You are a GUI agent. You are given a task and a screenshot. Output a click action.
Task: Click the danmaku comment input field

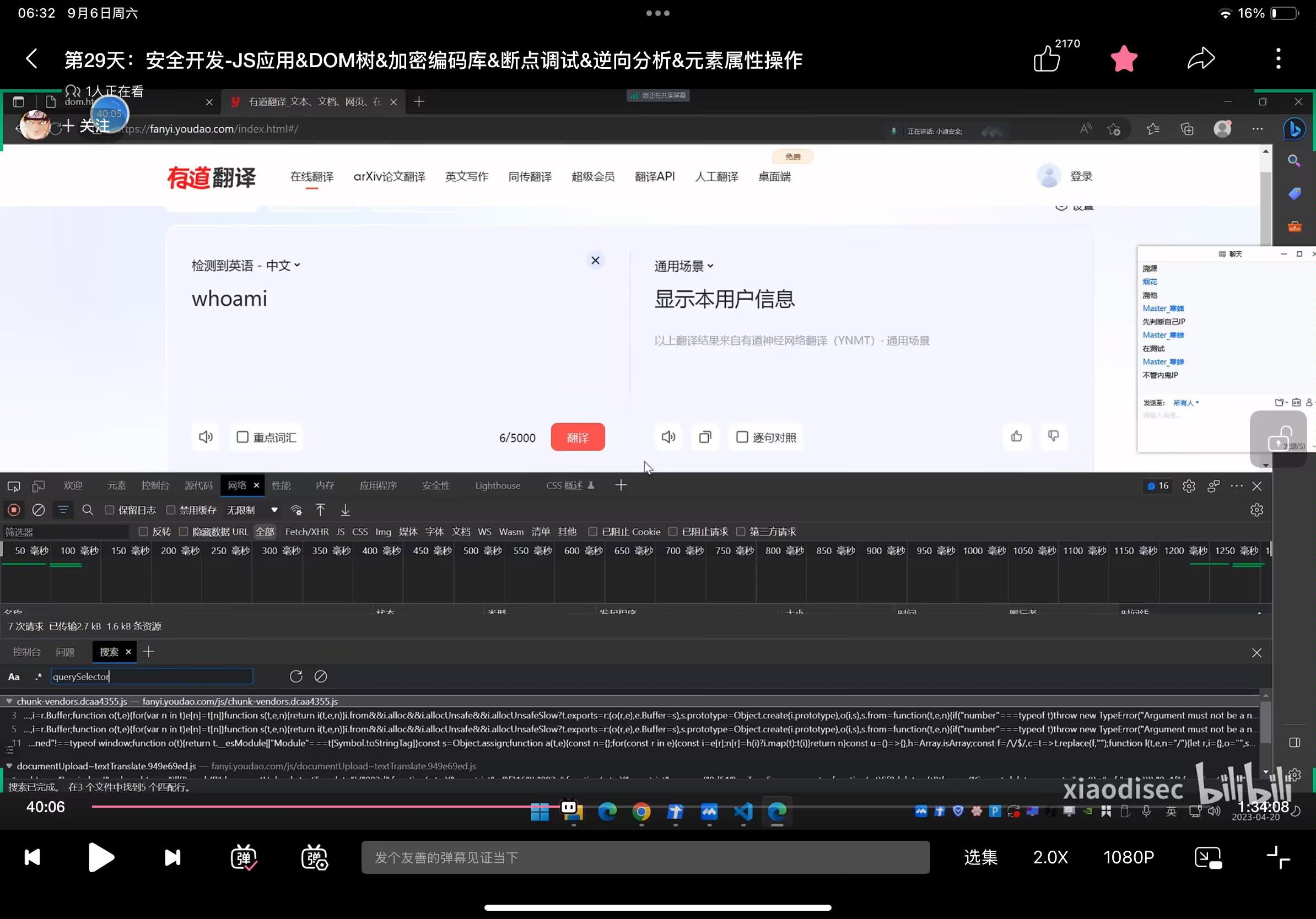tap(645, 857)
